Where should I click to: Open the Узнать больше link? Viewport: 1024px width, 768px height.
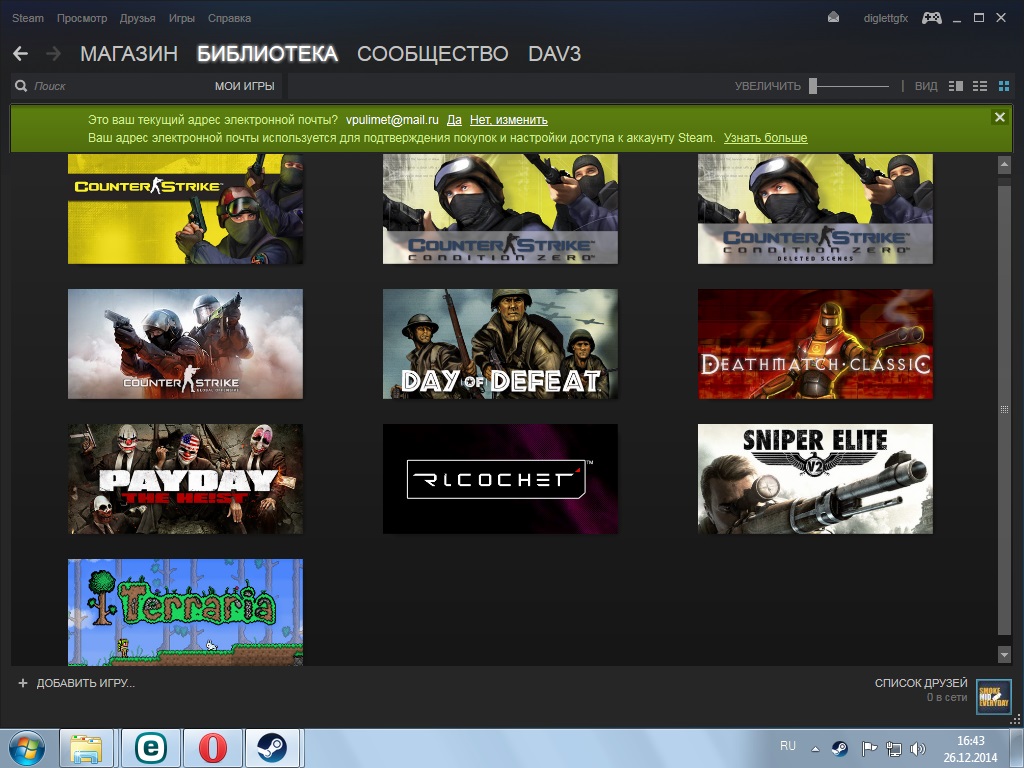click(x=765, y=138)
